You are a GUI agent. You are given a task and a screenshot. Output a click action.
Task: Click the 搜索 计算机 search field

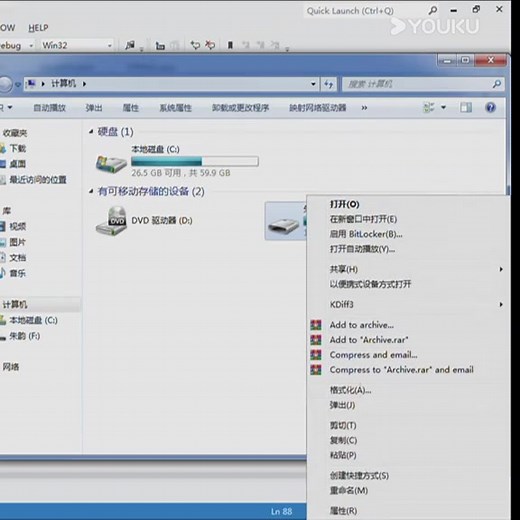pyautogui.click(x=418, y=84)
